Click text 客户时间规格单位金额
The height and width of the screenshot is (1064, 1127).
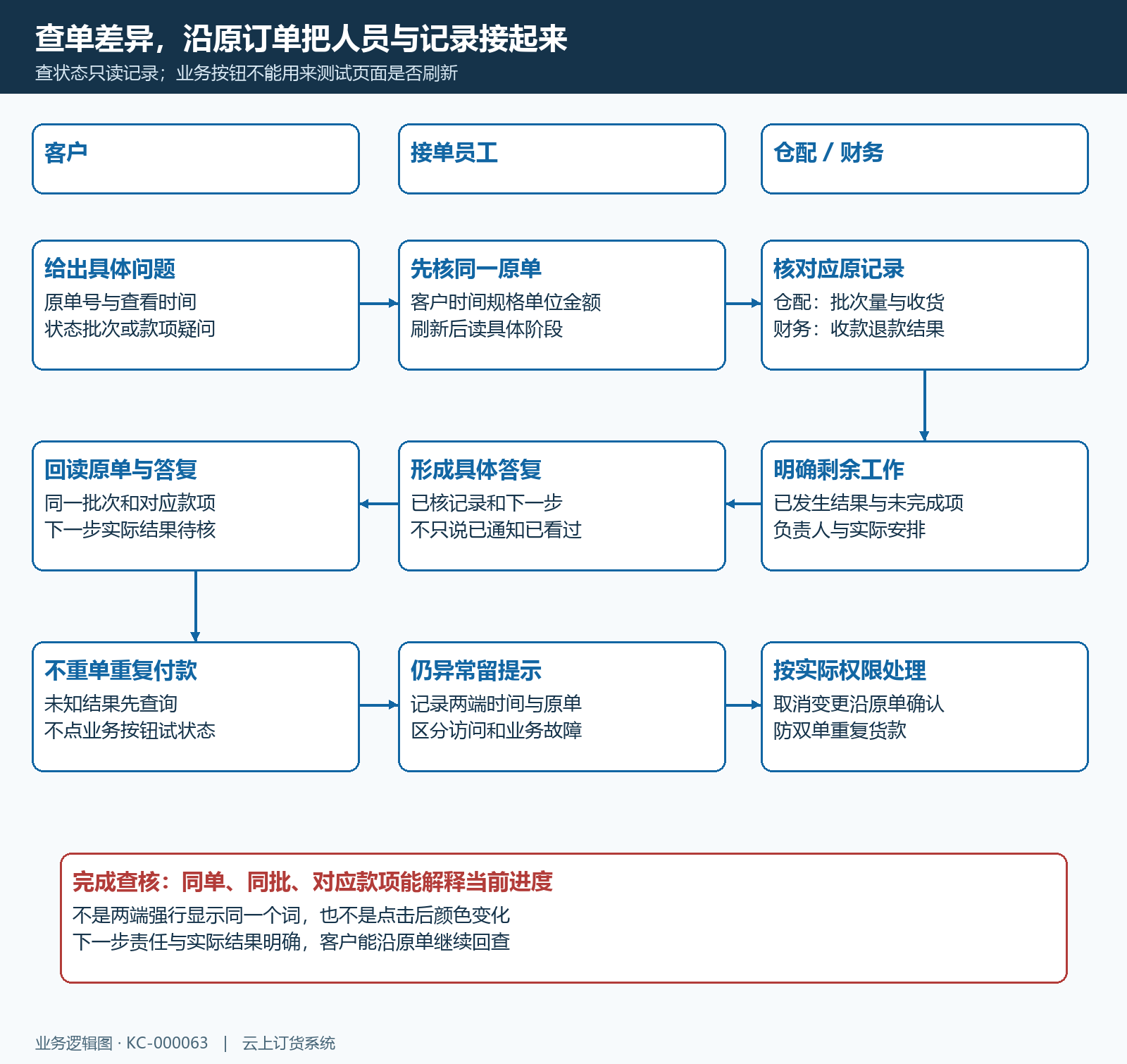click(x=506, y=302)
